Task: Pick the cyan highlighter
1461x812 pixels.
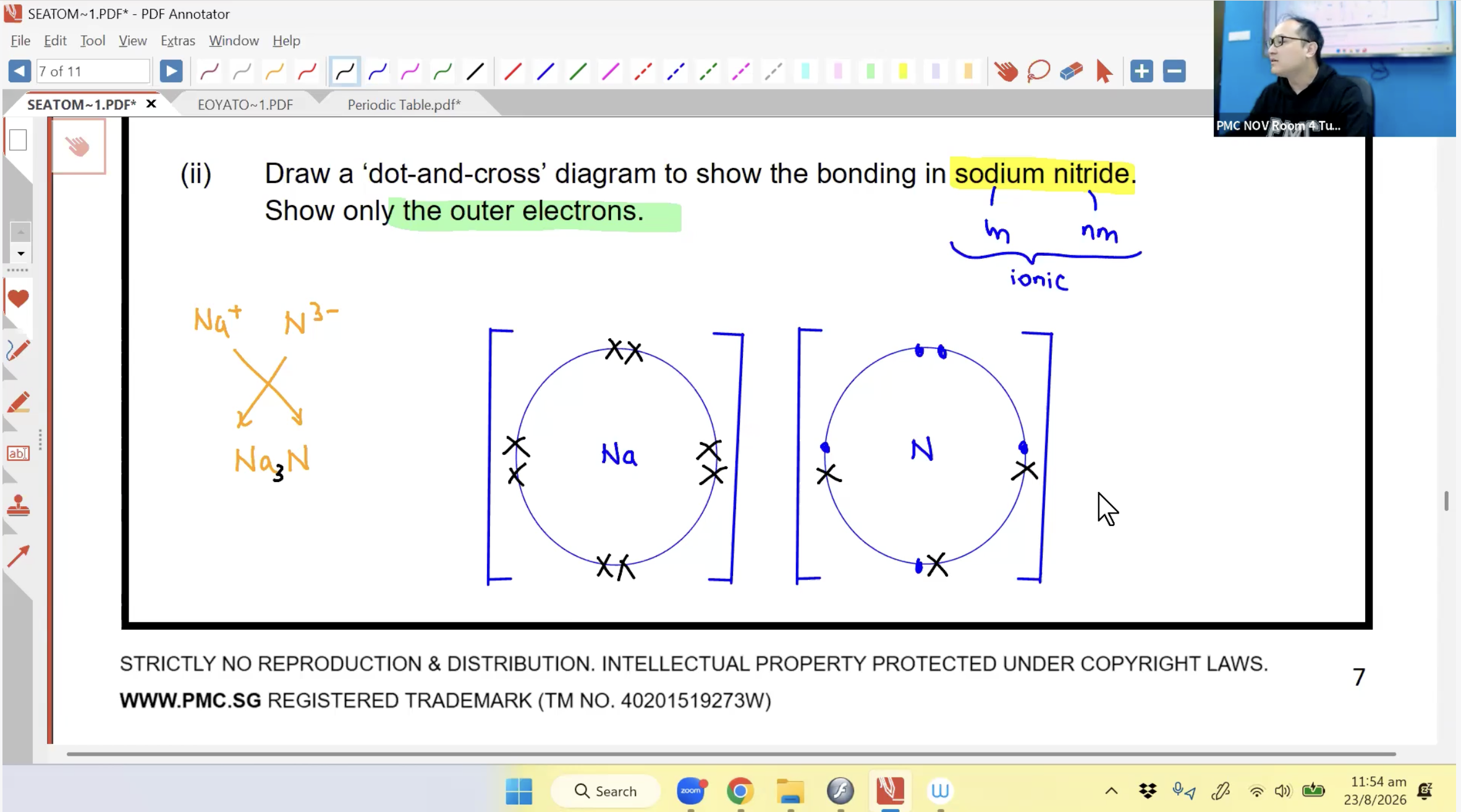Action: coord(806,72)
